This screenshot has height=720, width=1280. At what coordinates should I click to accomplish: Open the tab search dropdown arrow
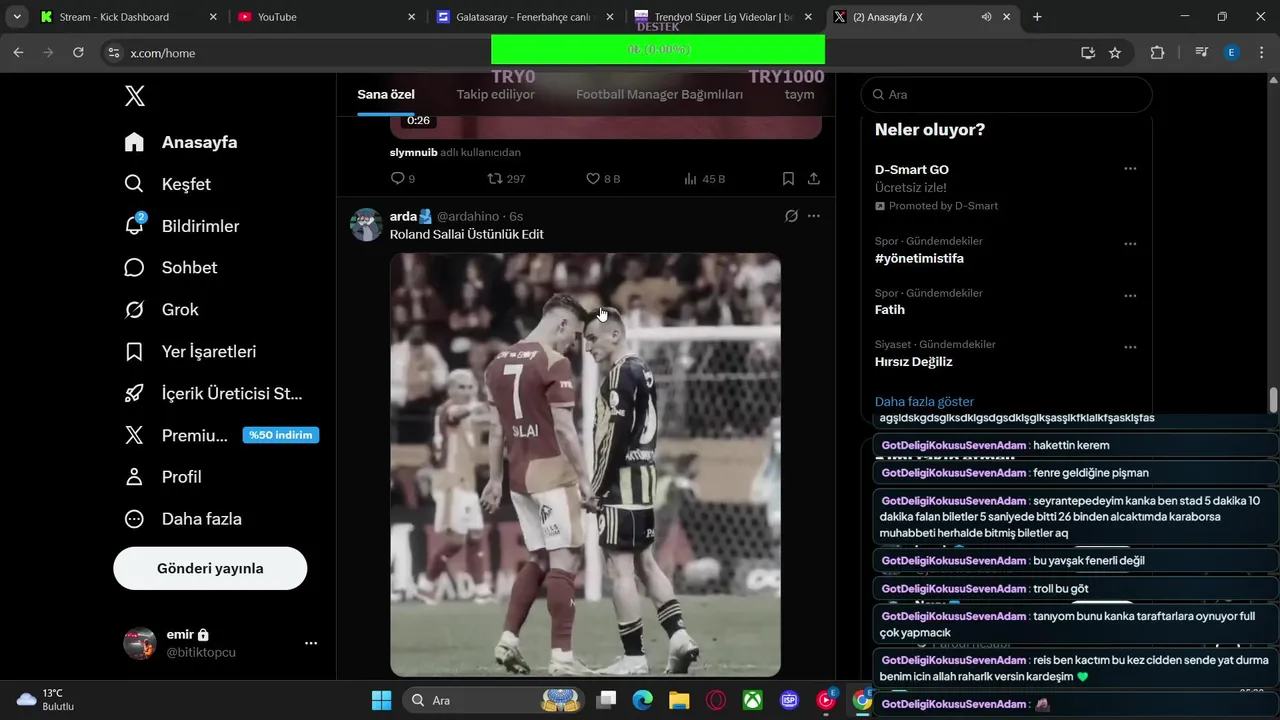pos(17,17)
